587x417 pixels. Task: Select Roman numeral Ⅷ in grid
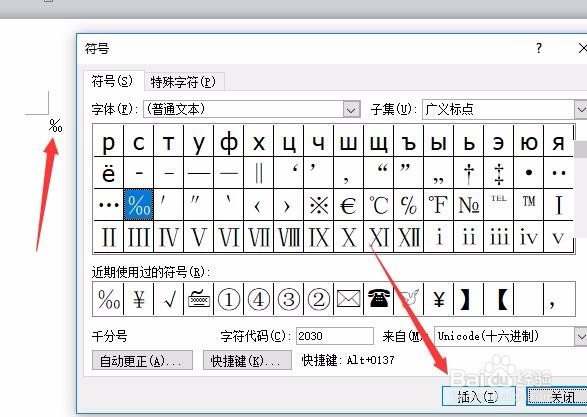(289, 237)
